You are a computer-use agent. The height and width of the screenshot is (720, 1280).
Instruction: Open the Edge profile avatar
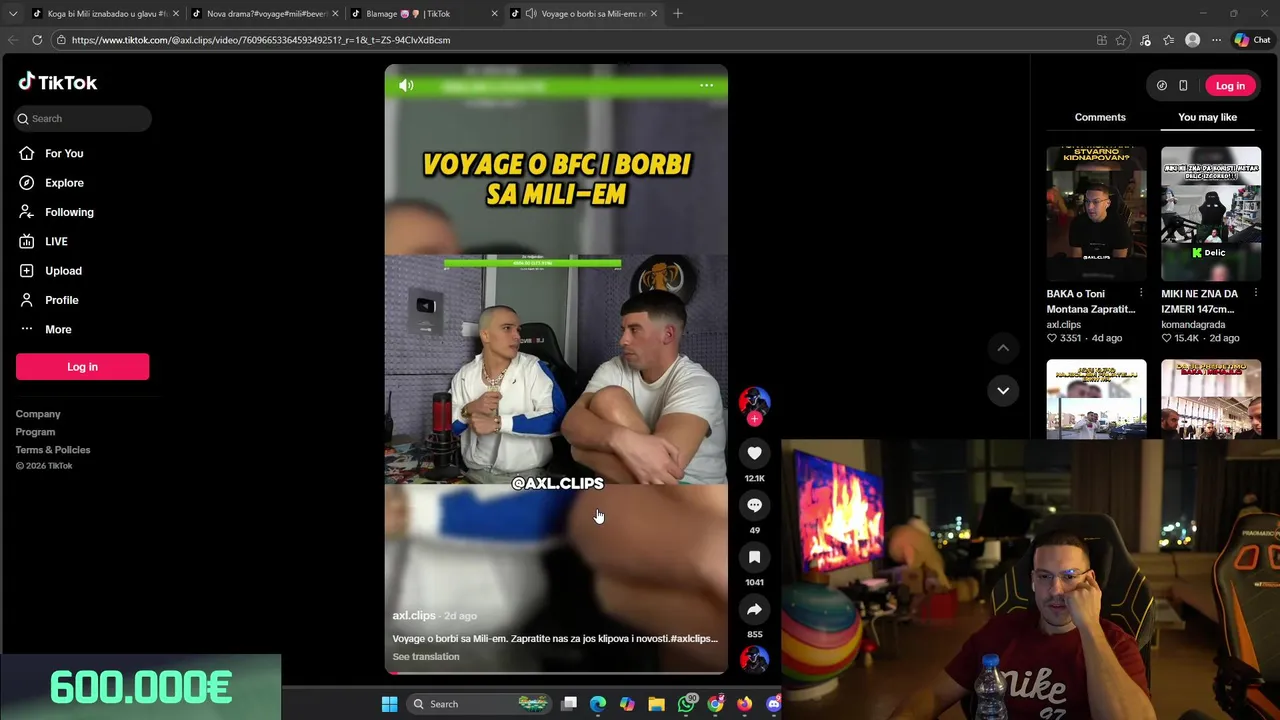(1192, 40)
